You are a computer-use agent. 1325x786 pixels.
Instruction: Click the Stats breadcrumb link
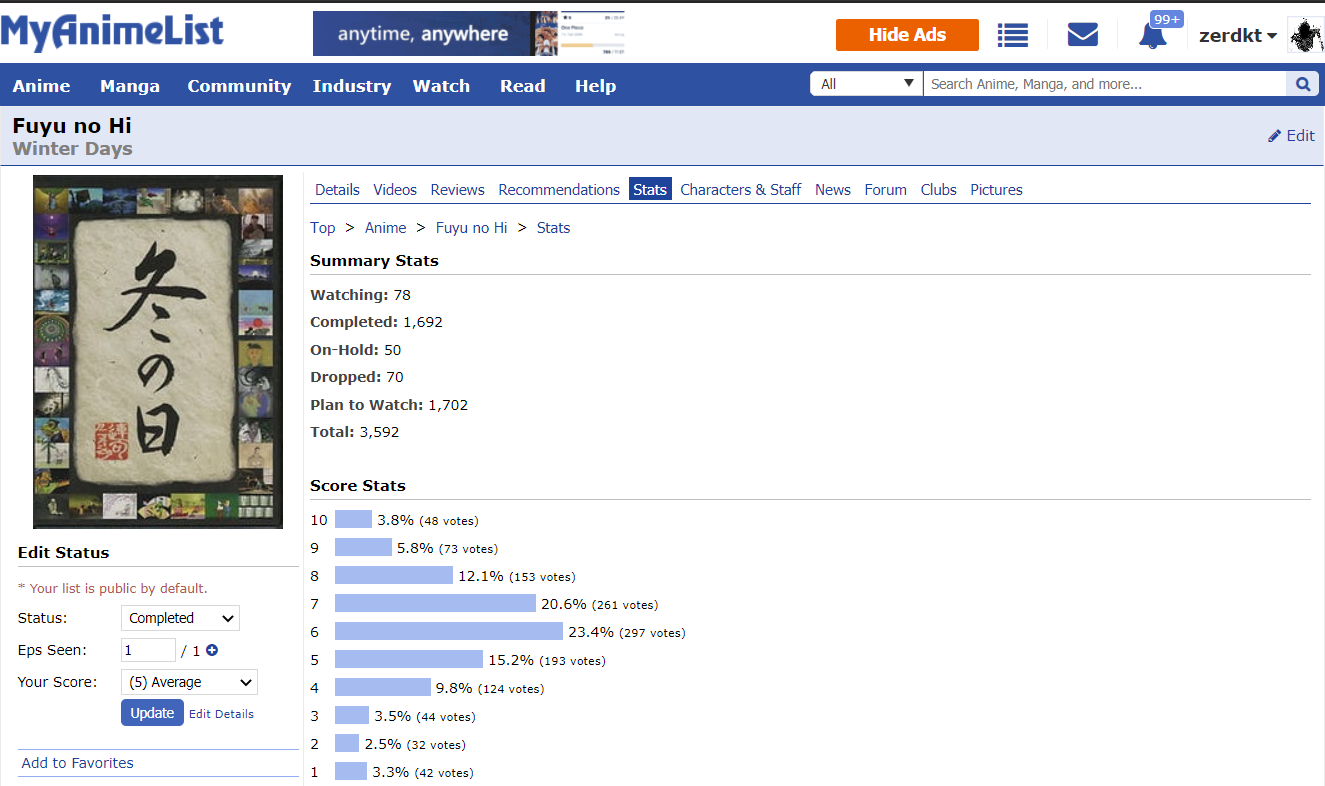click(x=553, y=228)
